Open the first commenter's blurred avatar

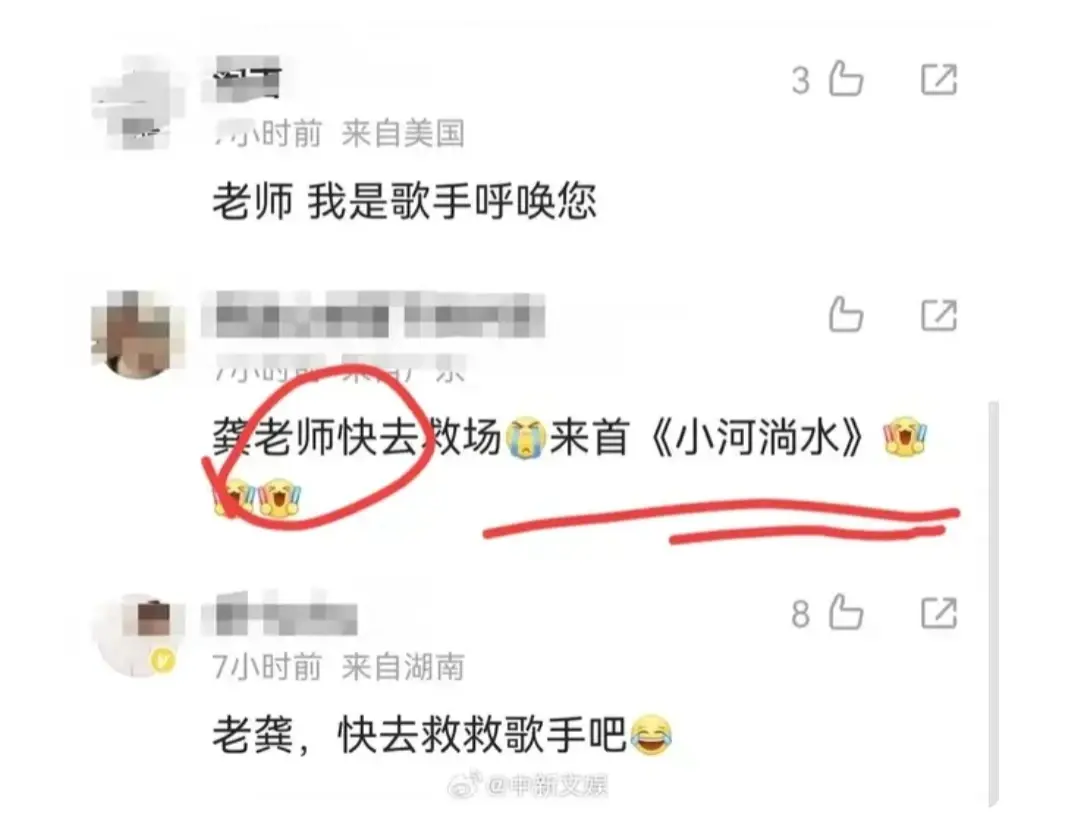coord(134,103)
